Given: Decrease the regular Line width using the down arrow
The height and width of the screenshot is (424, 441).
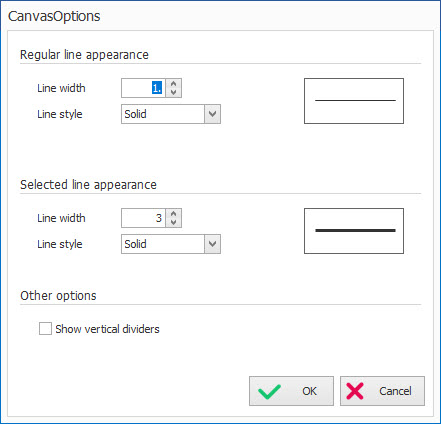Looking at the screenshot, I should pyautogui.click(x=173, y=92).
